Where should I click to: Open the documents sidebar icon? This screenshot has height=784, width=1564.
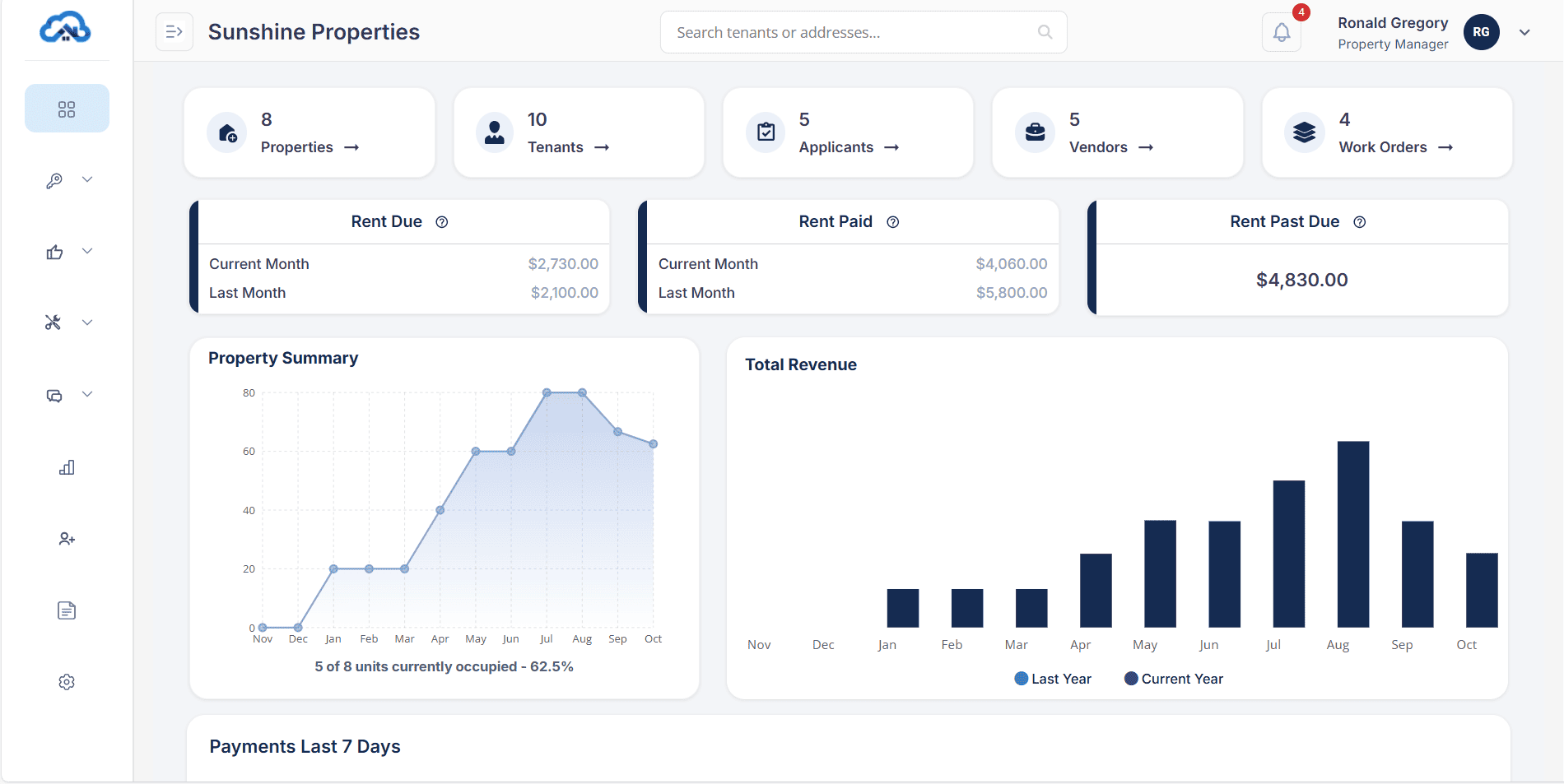(x=67, y=610)
